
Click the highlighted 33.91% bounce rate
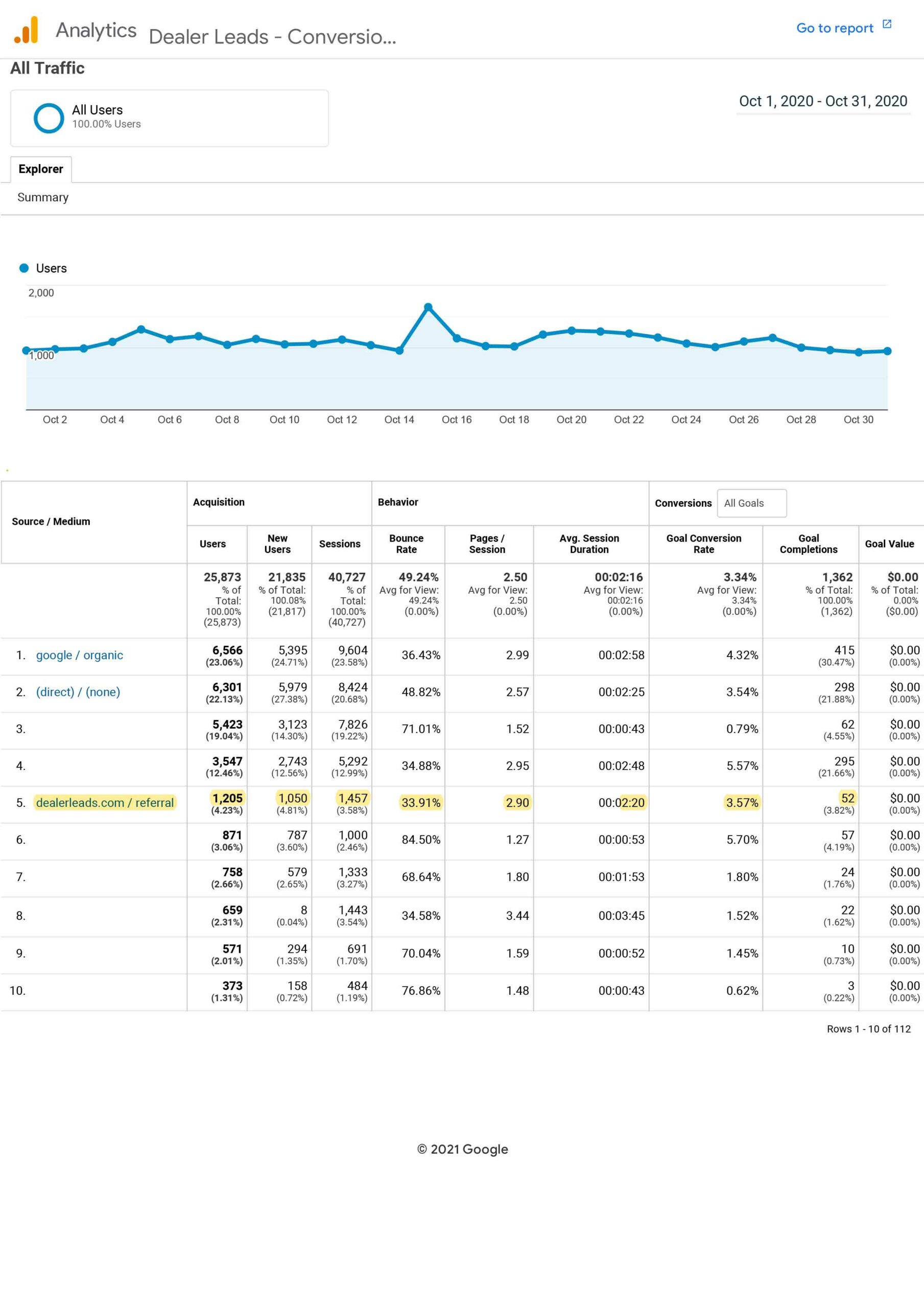[420, 803]
